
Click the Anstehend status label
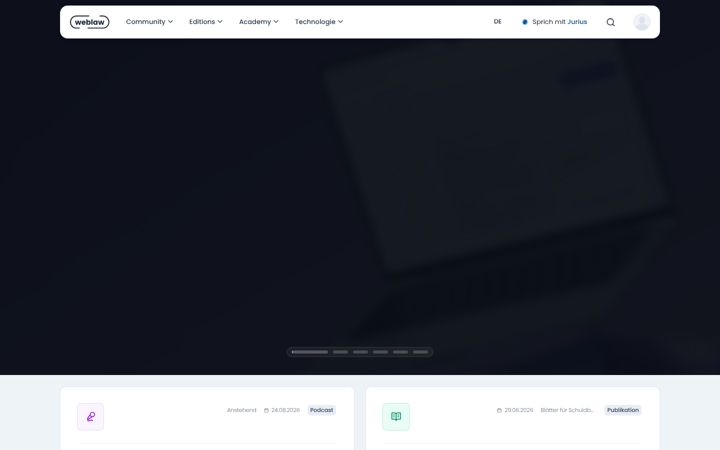(x=242, y=410)
